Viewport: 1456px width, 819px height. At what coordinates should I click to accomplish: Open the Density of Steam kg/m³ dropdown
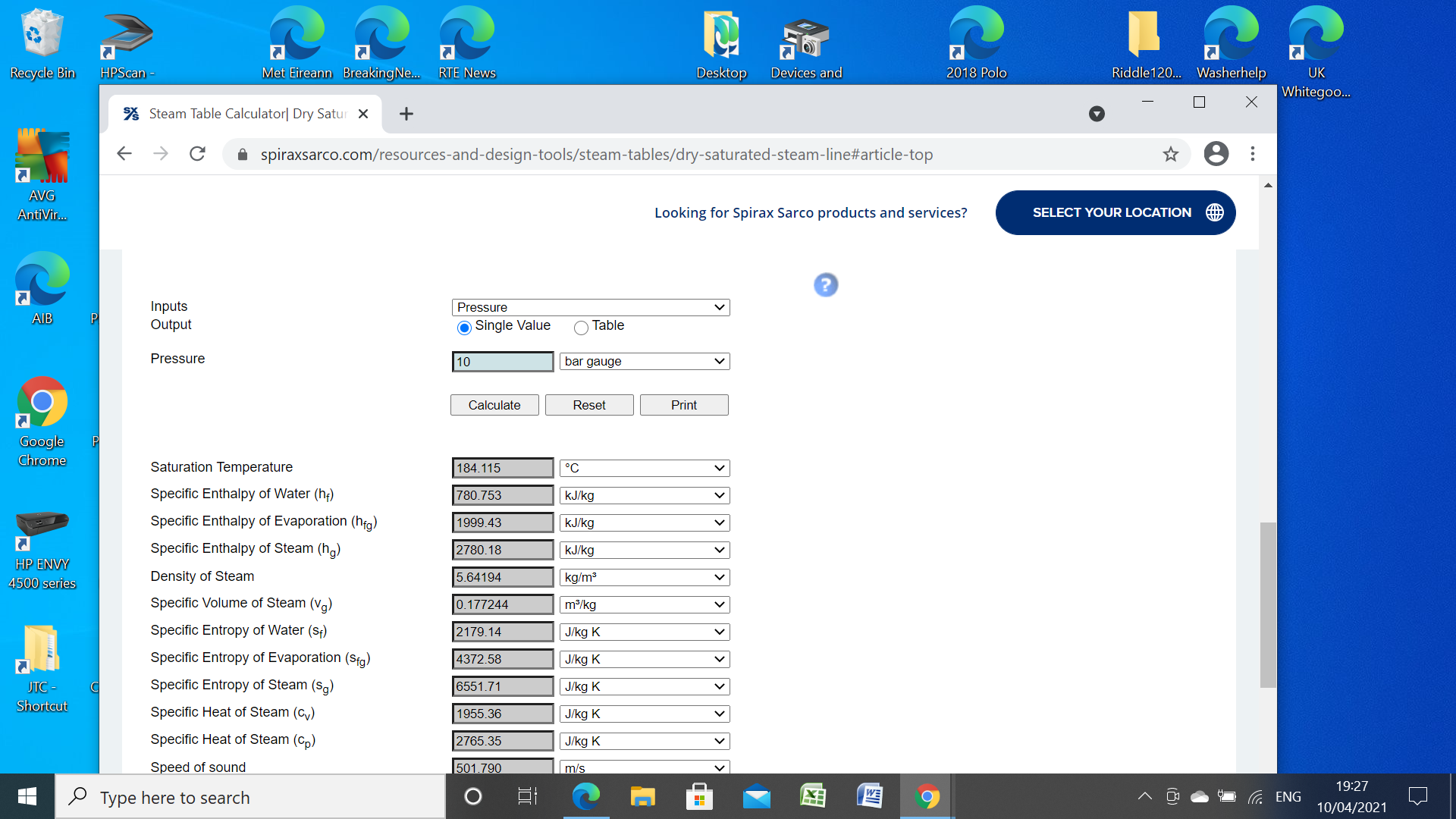coord(645,577)
